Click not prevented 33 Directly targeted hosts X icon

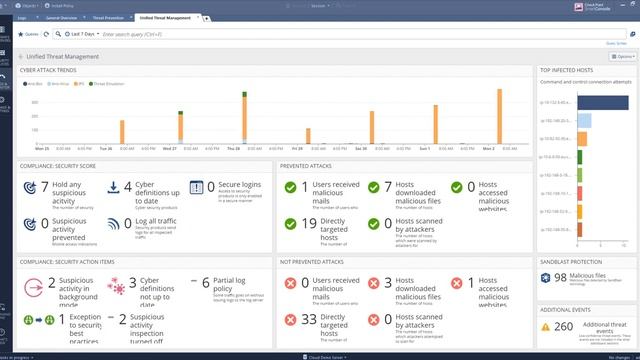click(291, 320)
